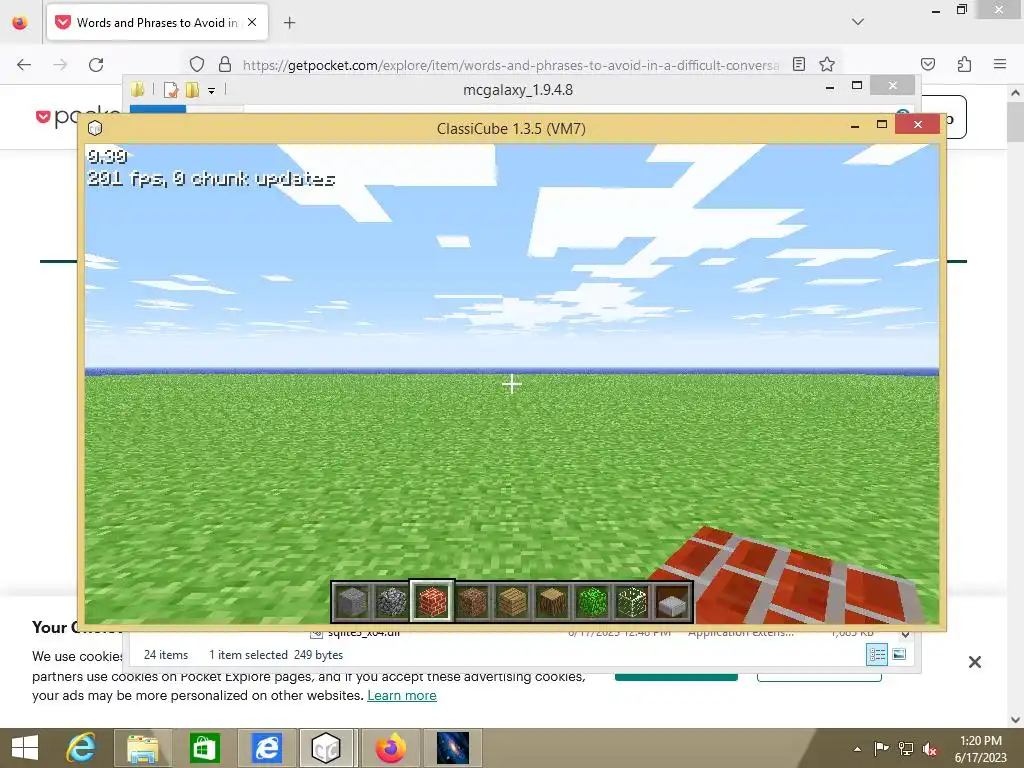The image size is (1024, 768).
Task: Open Firefox tracking protection shield
Action: pos(197,64)
